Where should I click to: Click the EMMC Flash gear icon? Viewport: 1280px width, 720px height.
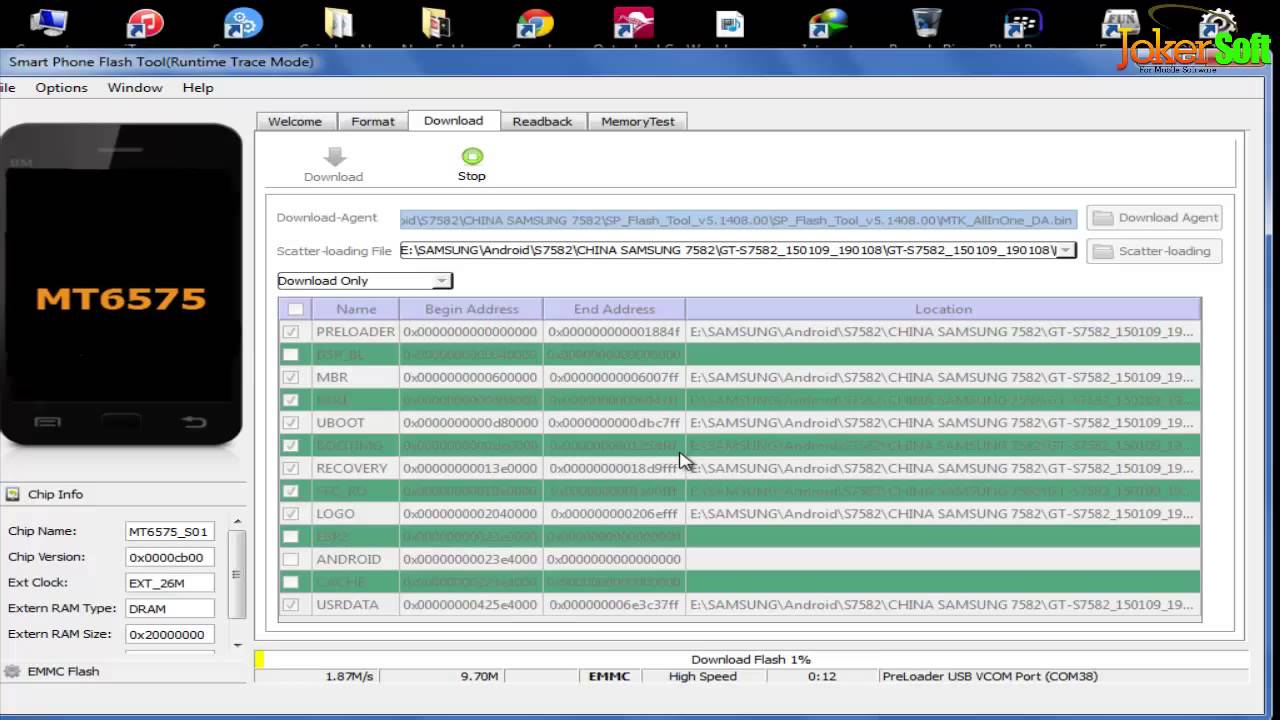click(13, 671)
